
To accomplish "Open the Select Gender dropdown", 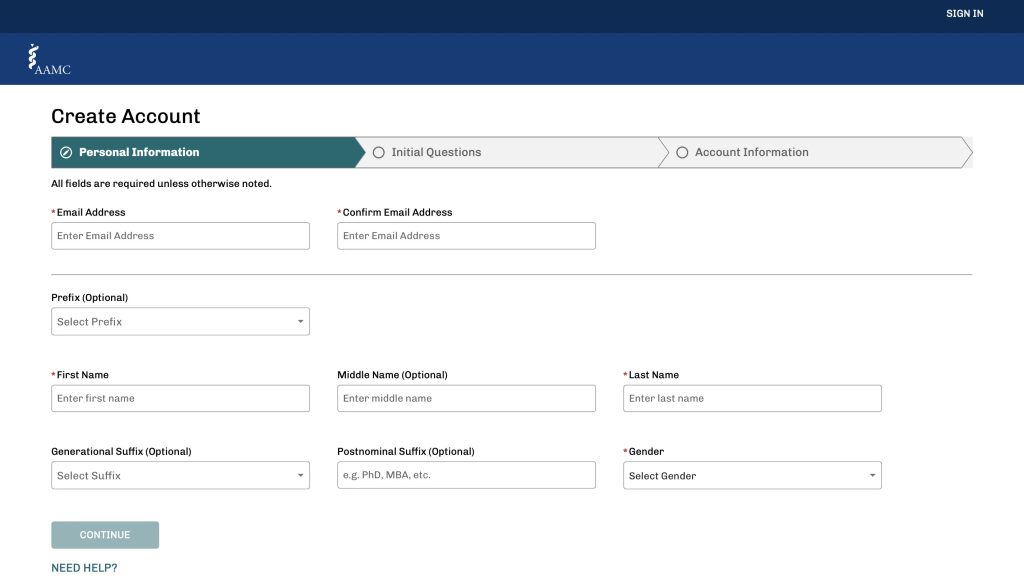I will coord(752,476).
